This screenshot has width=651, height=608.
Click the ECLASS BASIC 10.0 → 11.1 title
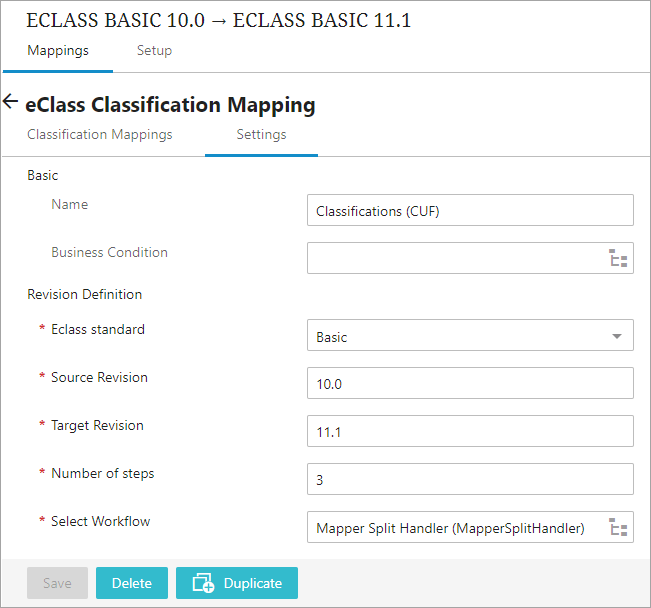[219, 20]
